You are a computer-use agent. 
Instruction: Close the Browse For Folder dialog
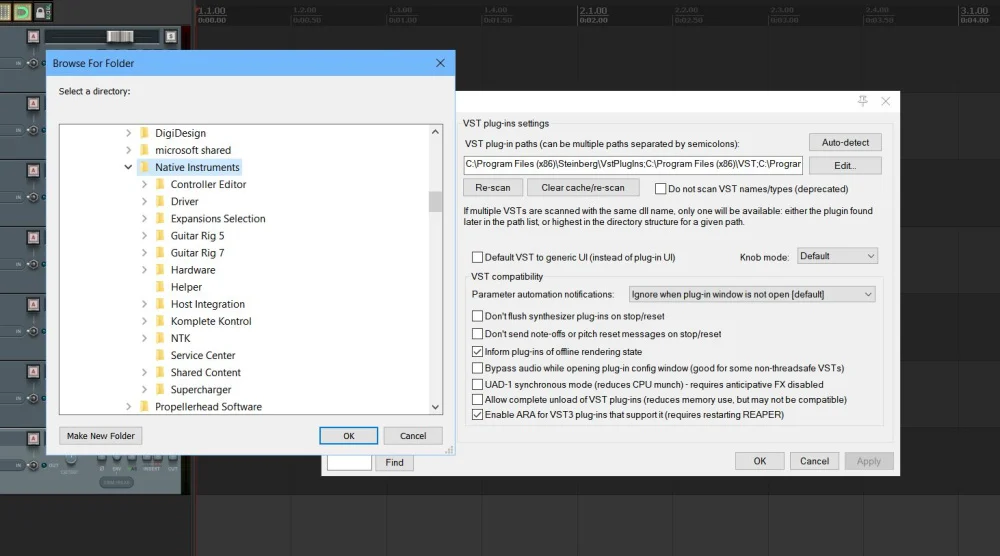440,63
